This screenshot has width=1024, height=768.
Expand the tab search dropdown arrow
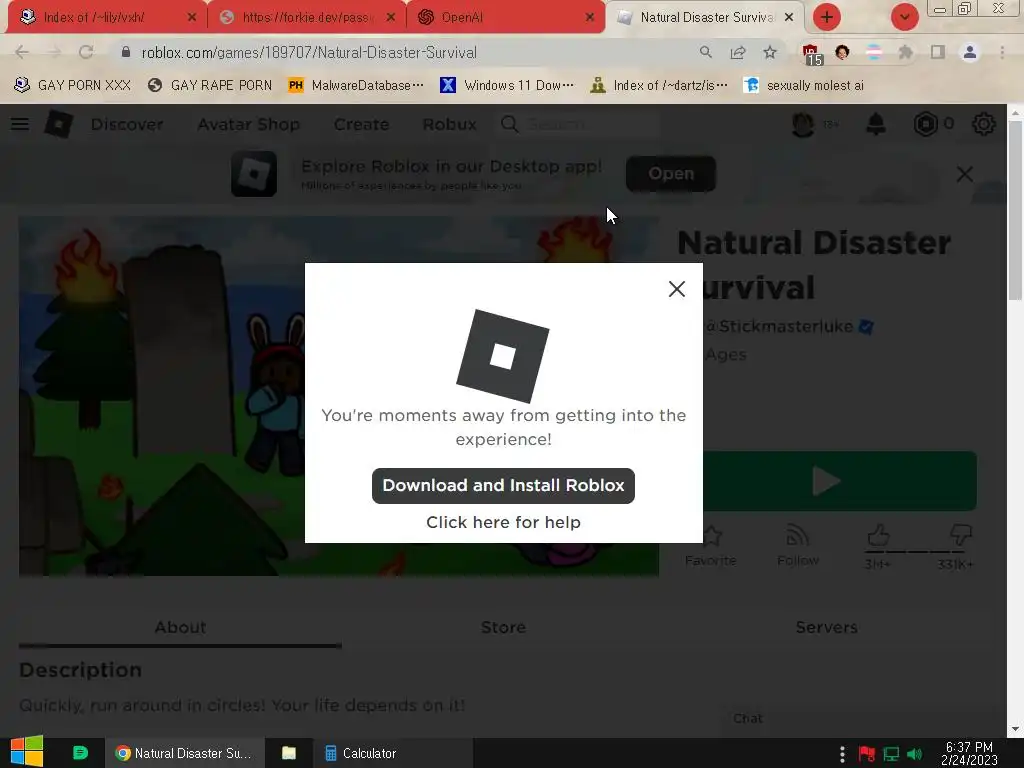click(x=904, y=17)
